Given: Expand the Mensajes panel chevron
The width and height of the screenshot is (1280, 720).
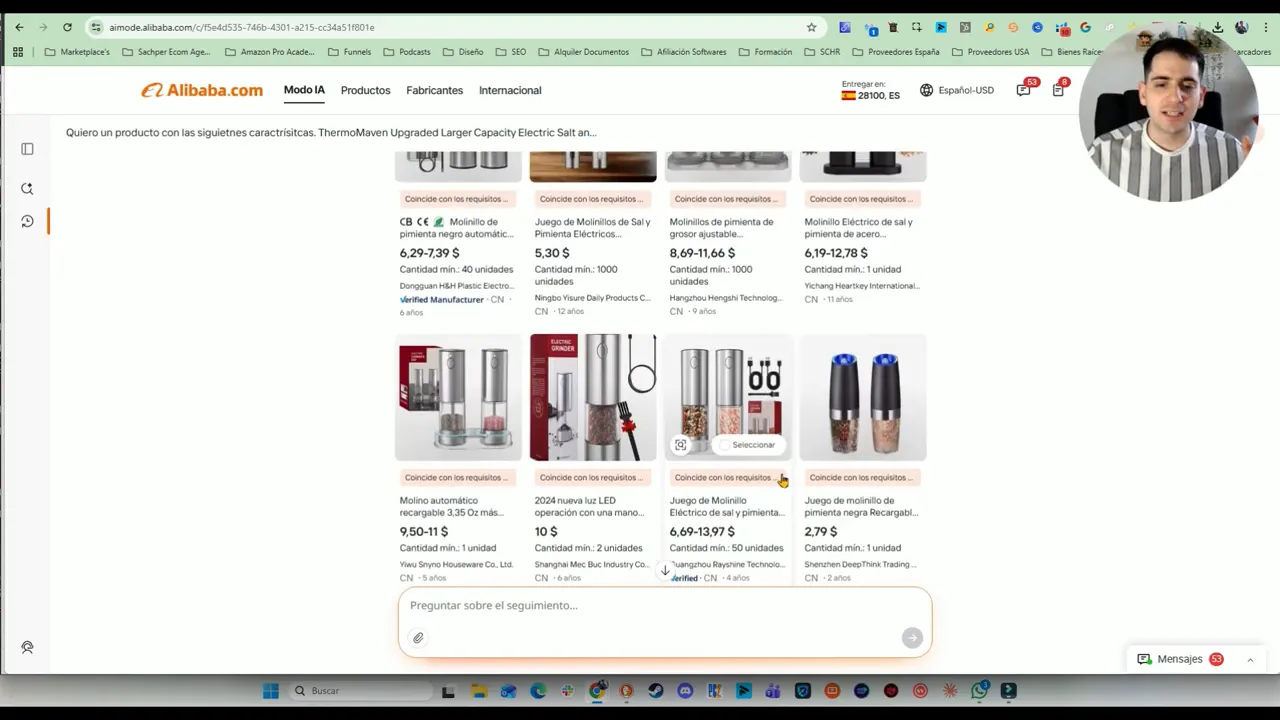Looking at the screenshot, I should [1249, 660].
